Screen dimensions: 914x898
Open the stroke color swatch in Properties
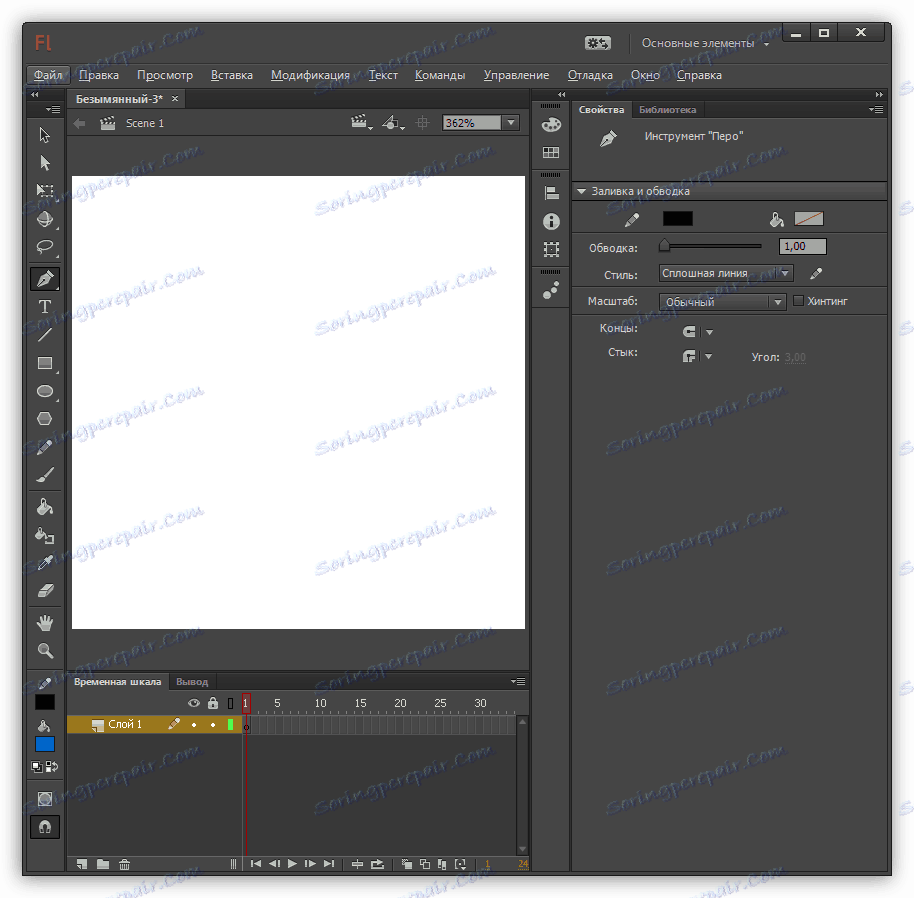tap(677, 219)
